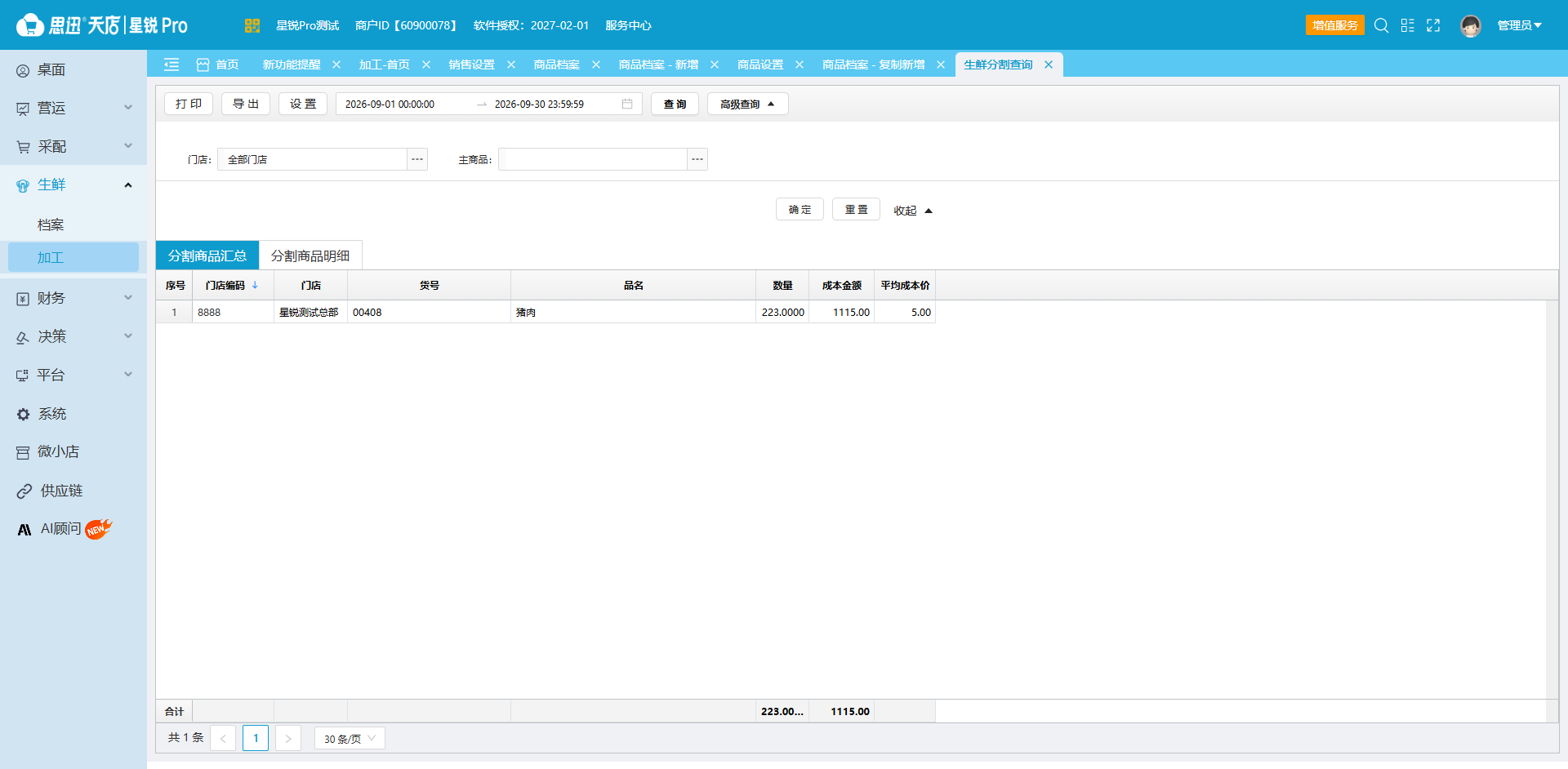1568x769 pixels.
Task: Open store picker ellipsis button
Action: point(417,159)
